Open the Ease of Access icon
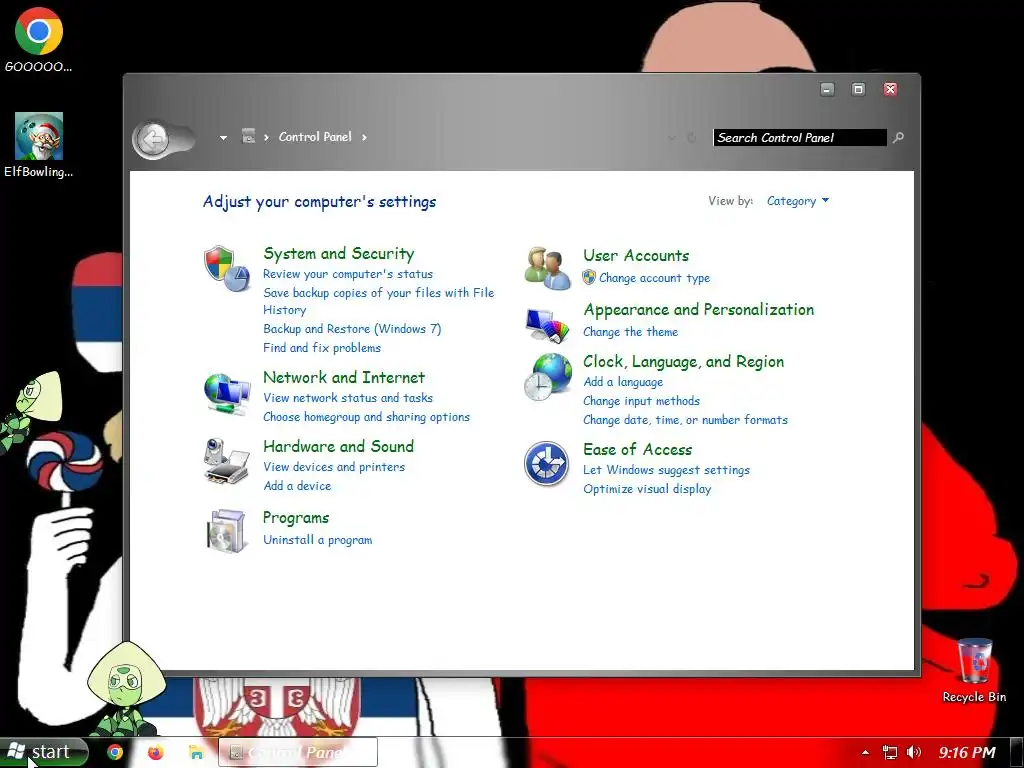The height and width of the screenshot is (768, 1024). point(547,464)
